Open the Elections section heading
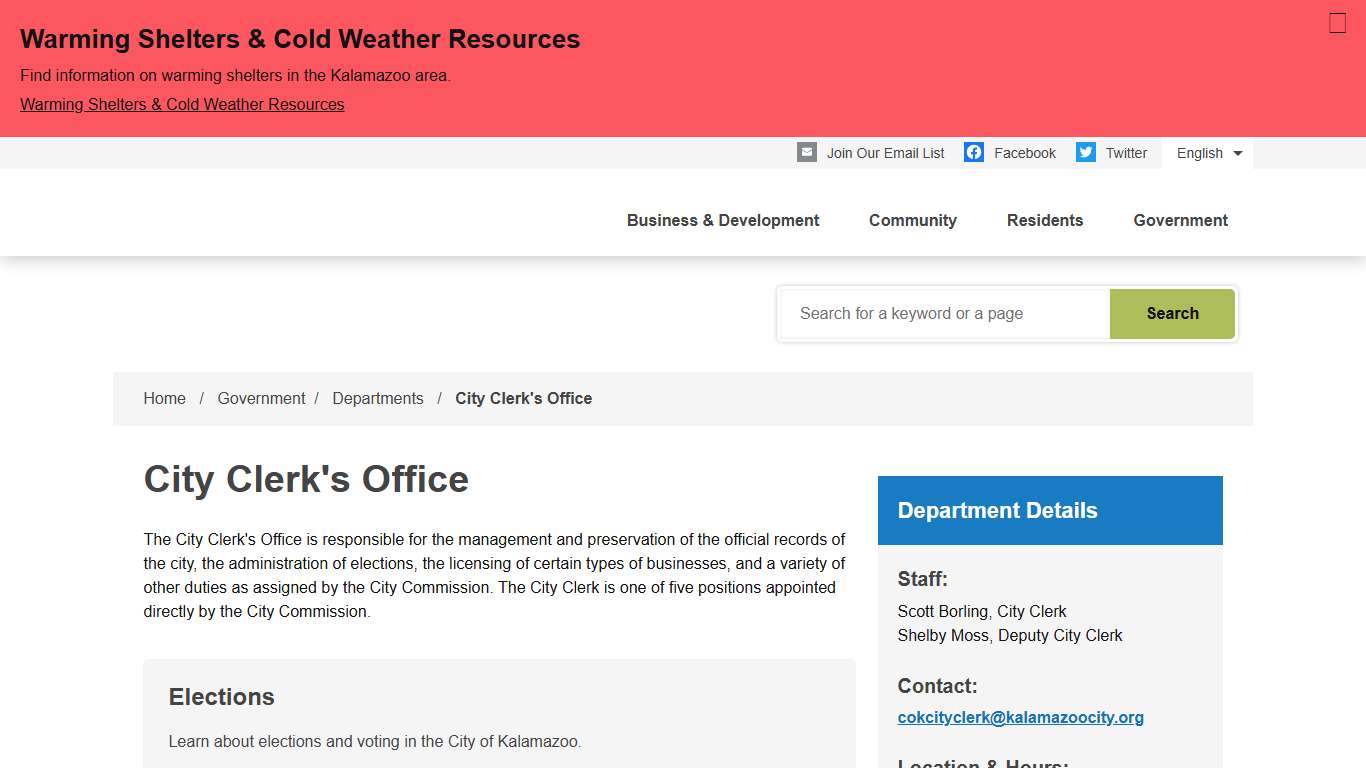Viewport: 1366px width, 768px height. coord(221,697)
